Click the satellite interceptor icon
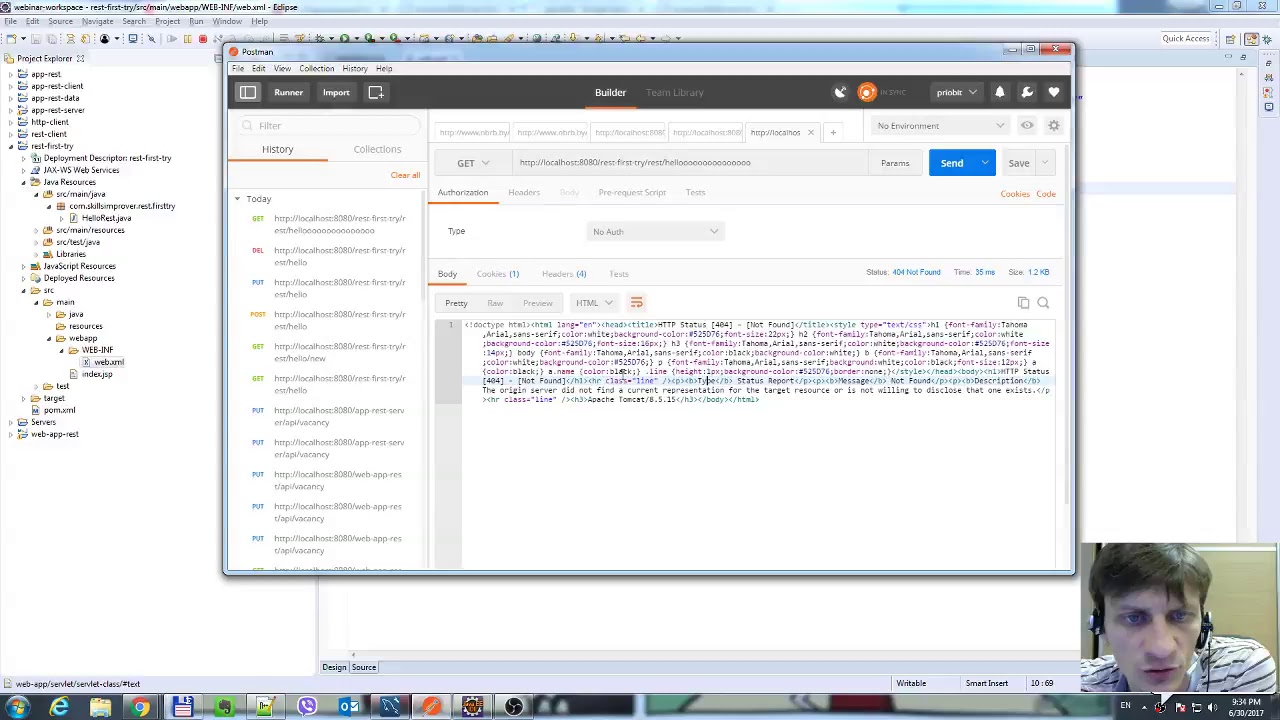Image resolution: width=1280 pixels, height=720 pixels. coord(840,92)
